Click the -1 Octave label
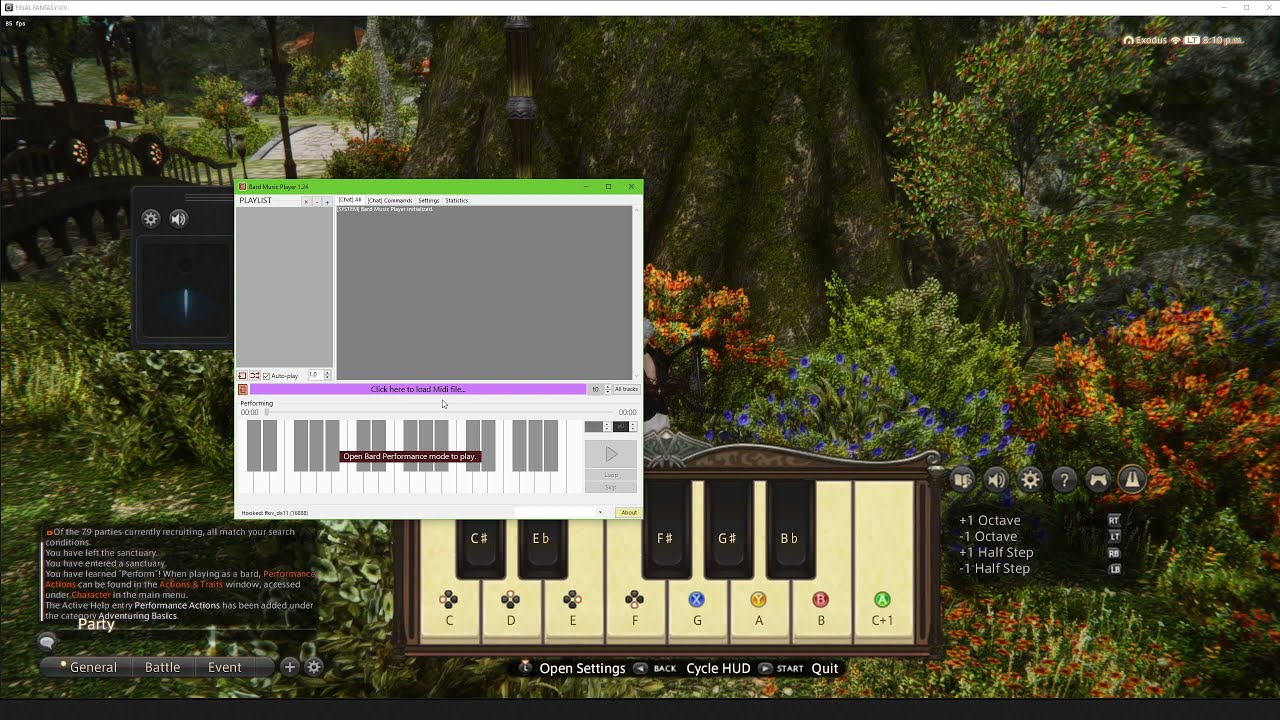 [x=988, y=536]
